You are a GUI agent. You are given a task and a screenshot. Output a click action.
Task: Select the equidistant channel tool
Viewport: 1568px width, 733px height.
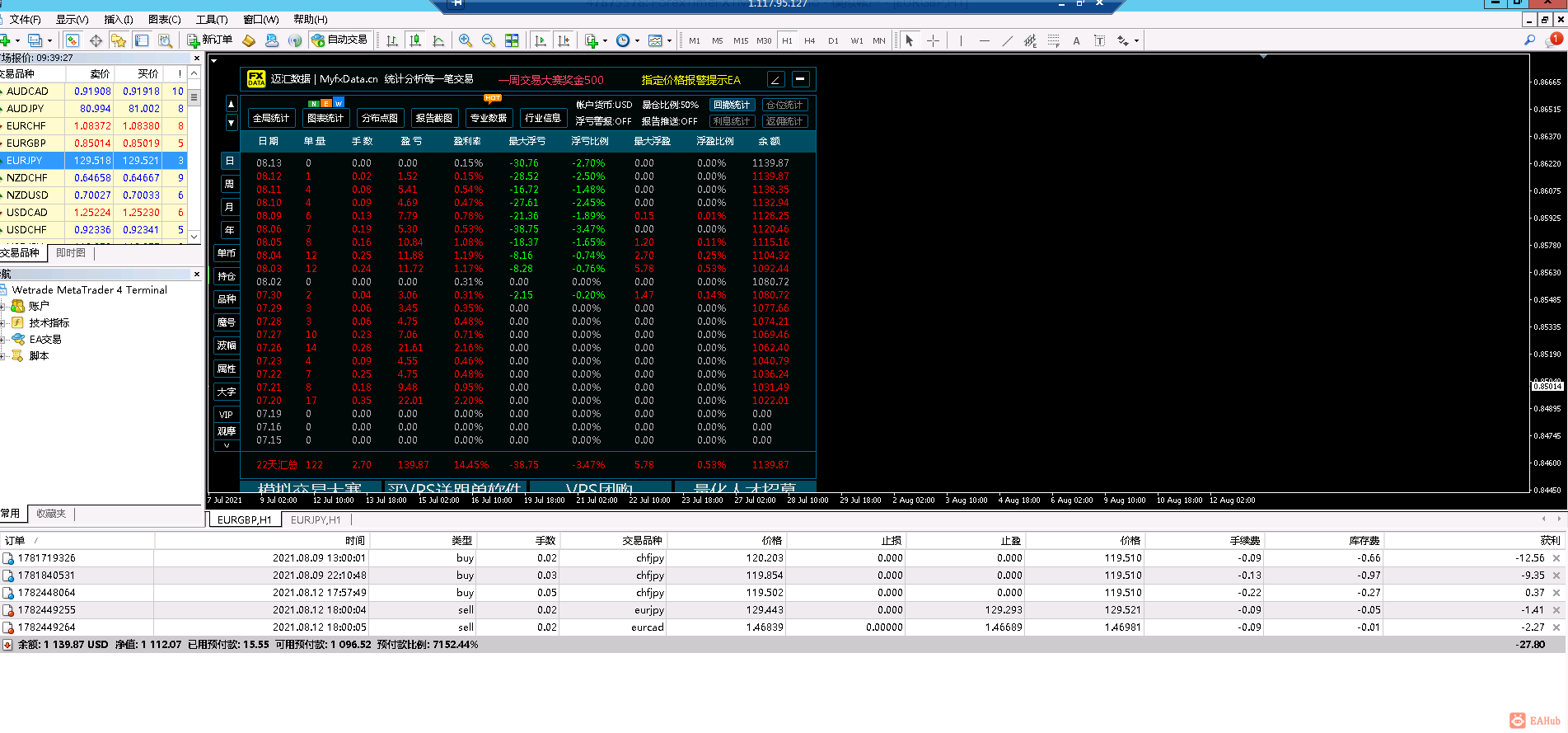[x=1030, y=40]
